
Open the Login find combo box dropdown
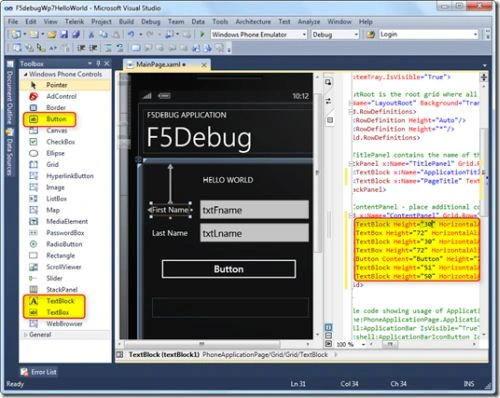tap(475, 34)
